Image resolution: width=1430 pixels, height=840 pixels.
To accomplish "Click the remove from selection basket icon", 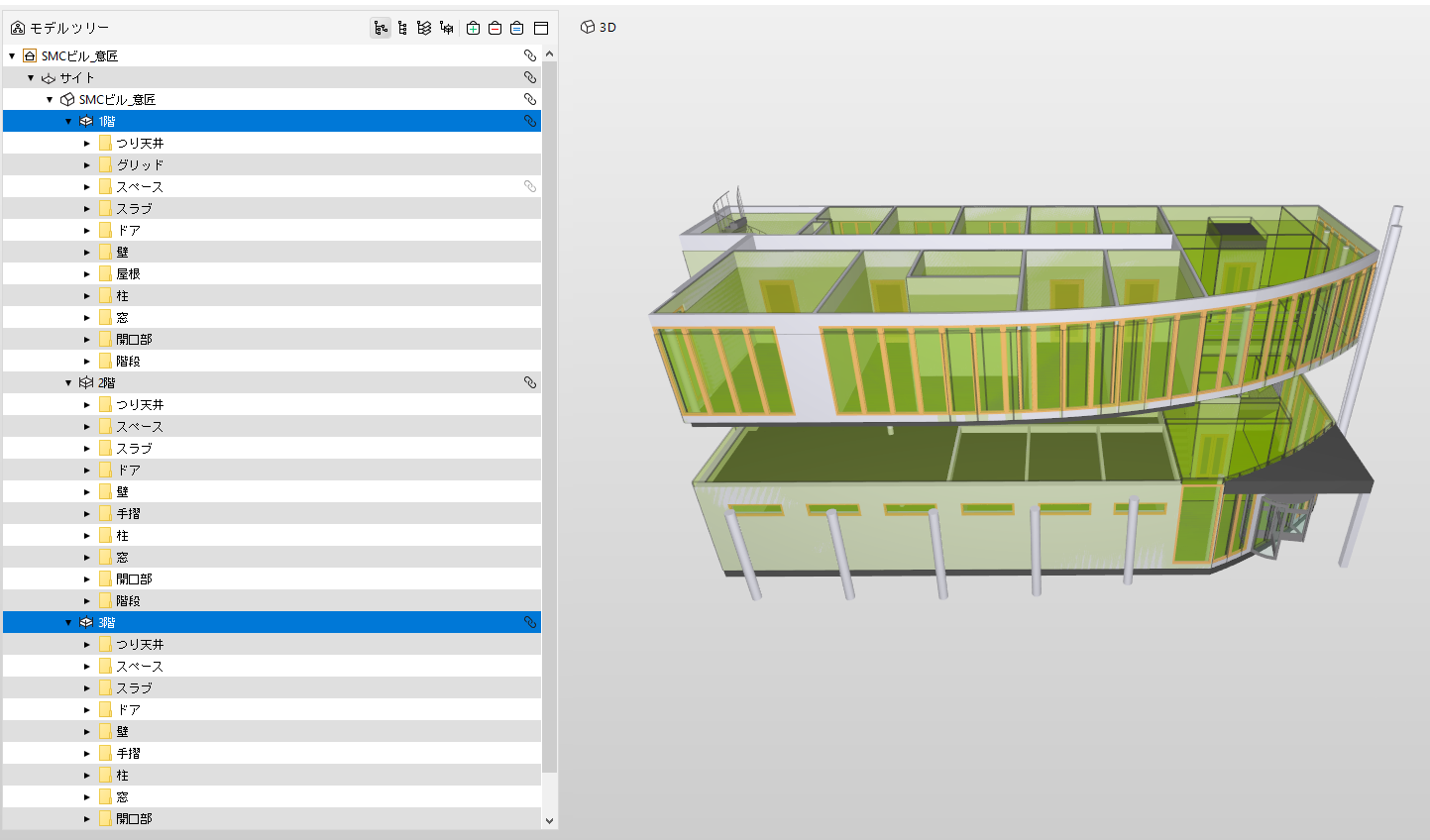I will click(495, 28).
